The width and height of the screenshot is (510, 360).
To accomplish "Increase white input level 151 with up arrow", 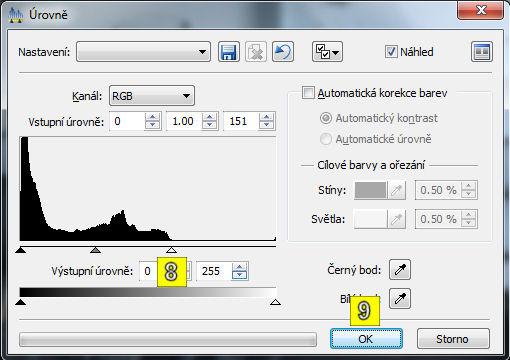I will click(x=266, y=117).
